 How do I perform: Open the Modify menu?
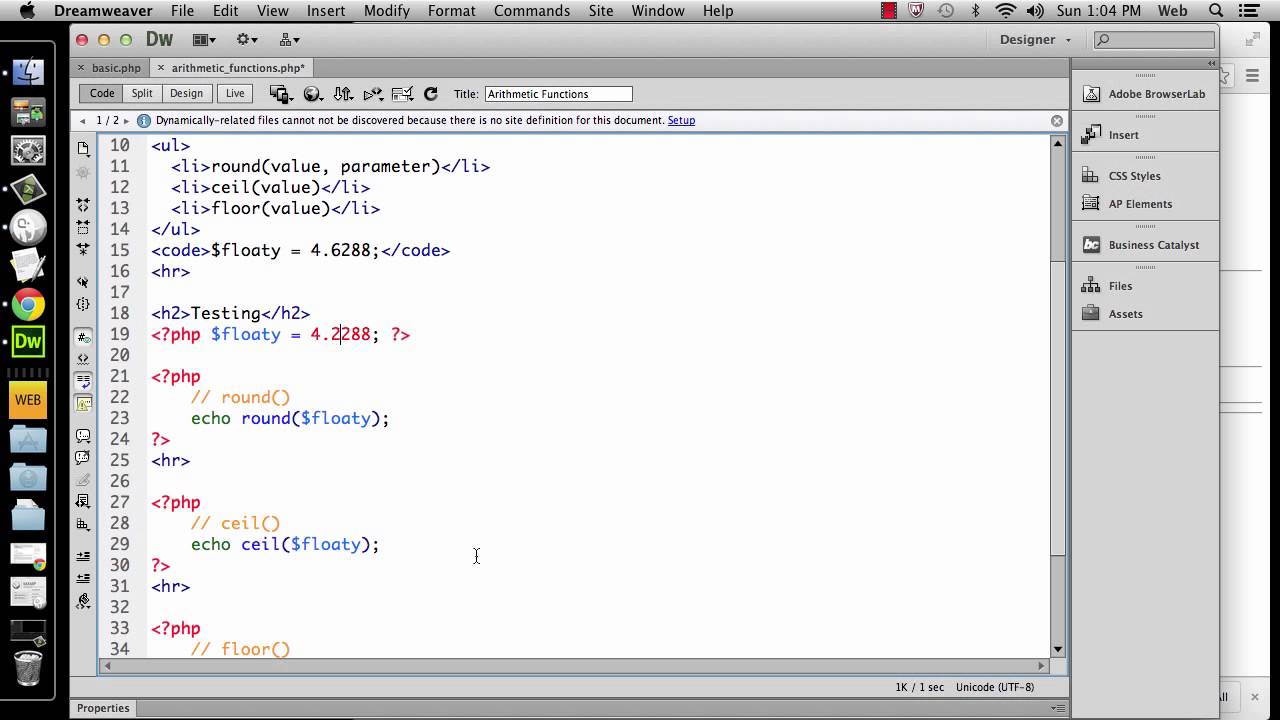tap(386, 11)
